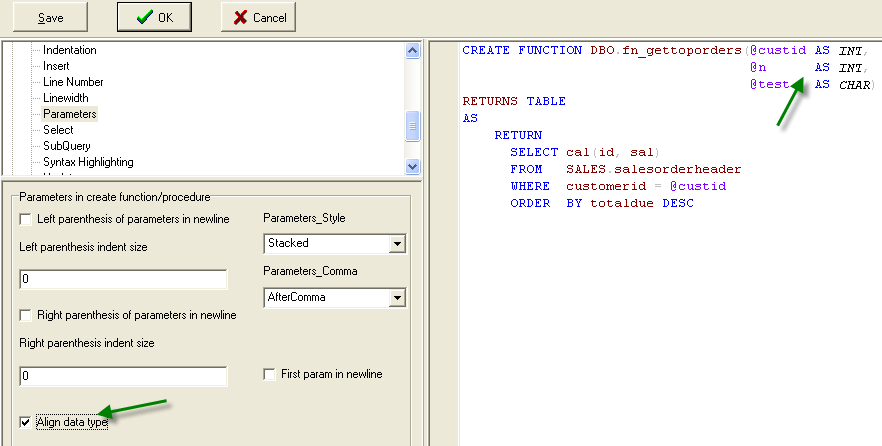Image resolution: width=882 pixels, height=446 pixels.
Task: Click the @test parameter in the preview
Action: point(770,84)
